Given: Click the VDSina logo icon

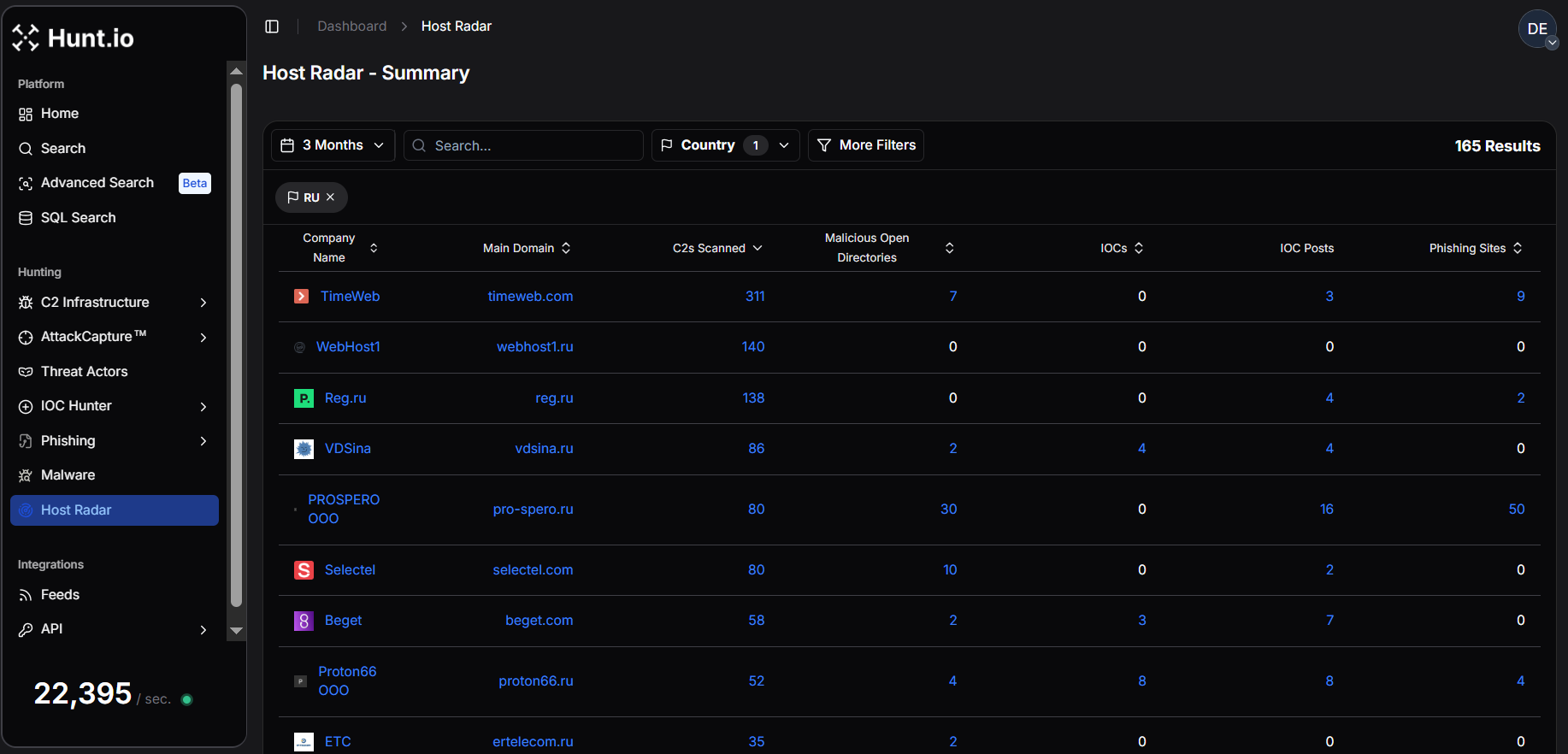Looking at the screenshot, I should pos(304,449).
